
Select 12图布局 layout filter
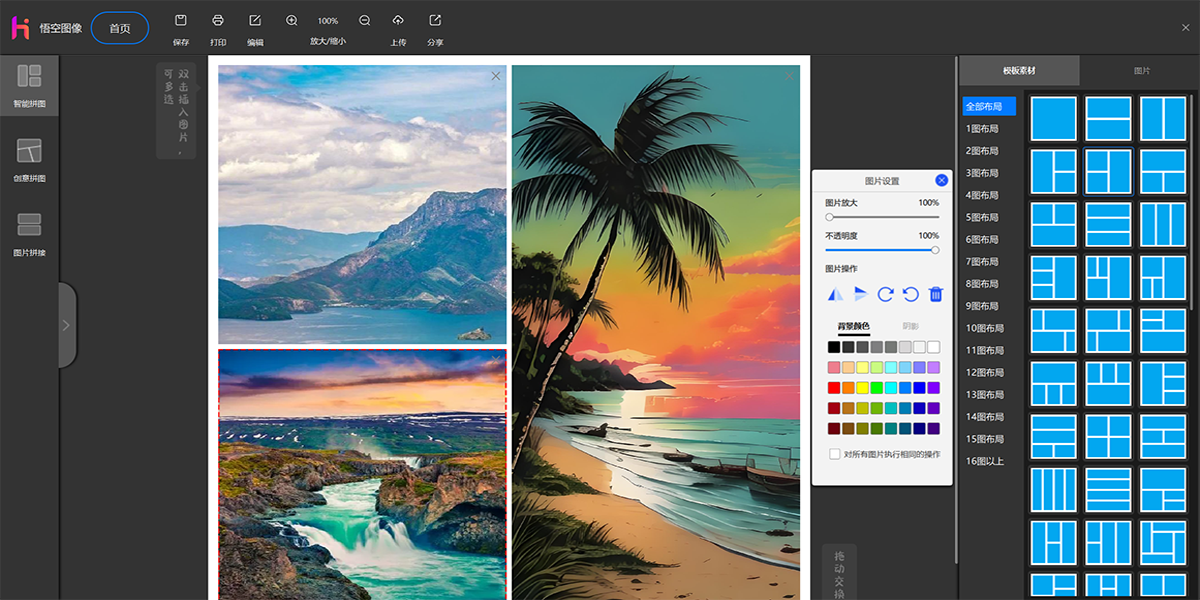pyautogui.click(x=986, y=372)
